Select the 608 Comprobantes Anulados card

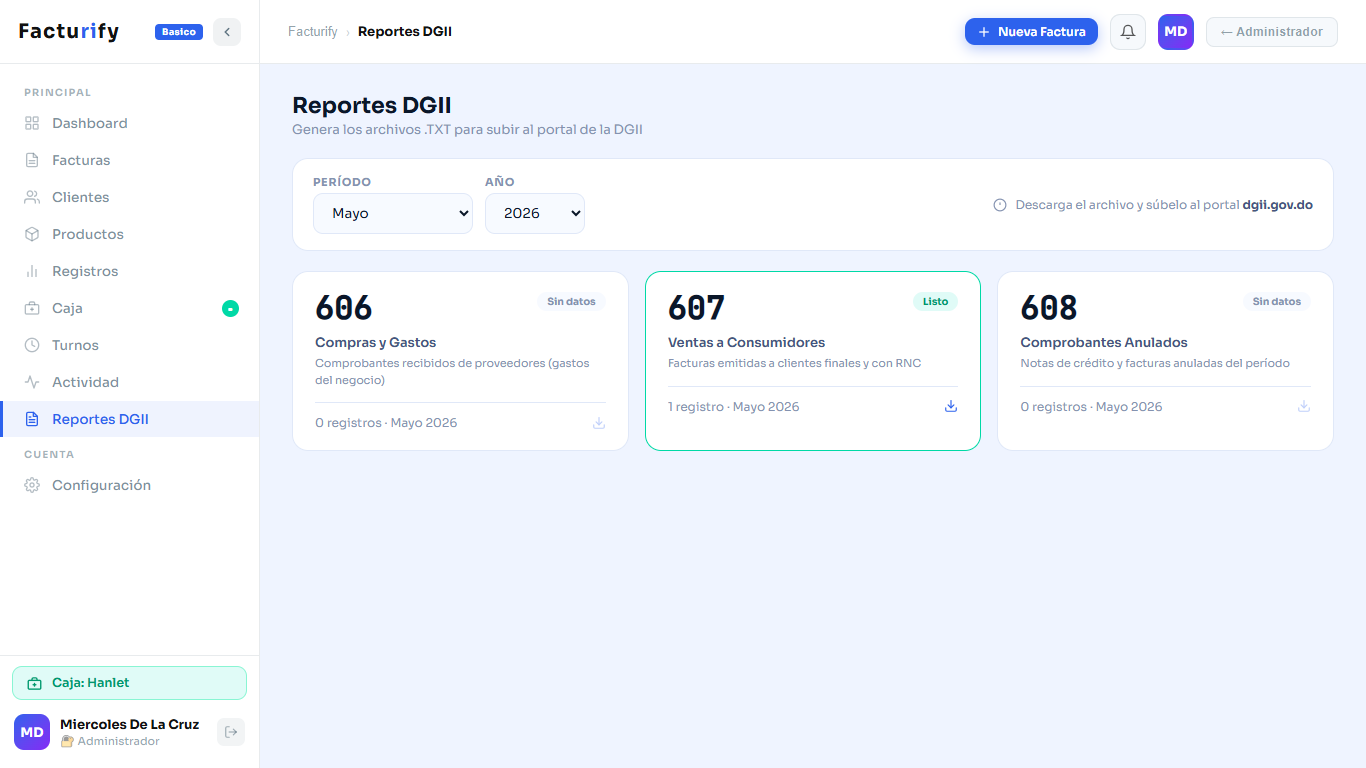click(x=1165, y=361)
